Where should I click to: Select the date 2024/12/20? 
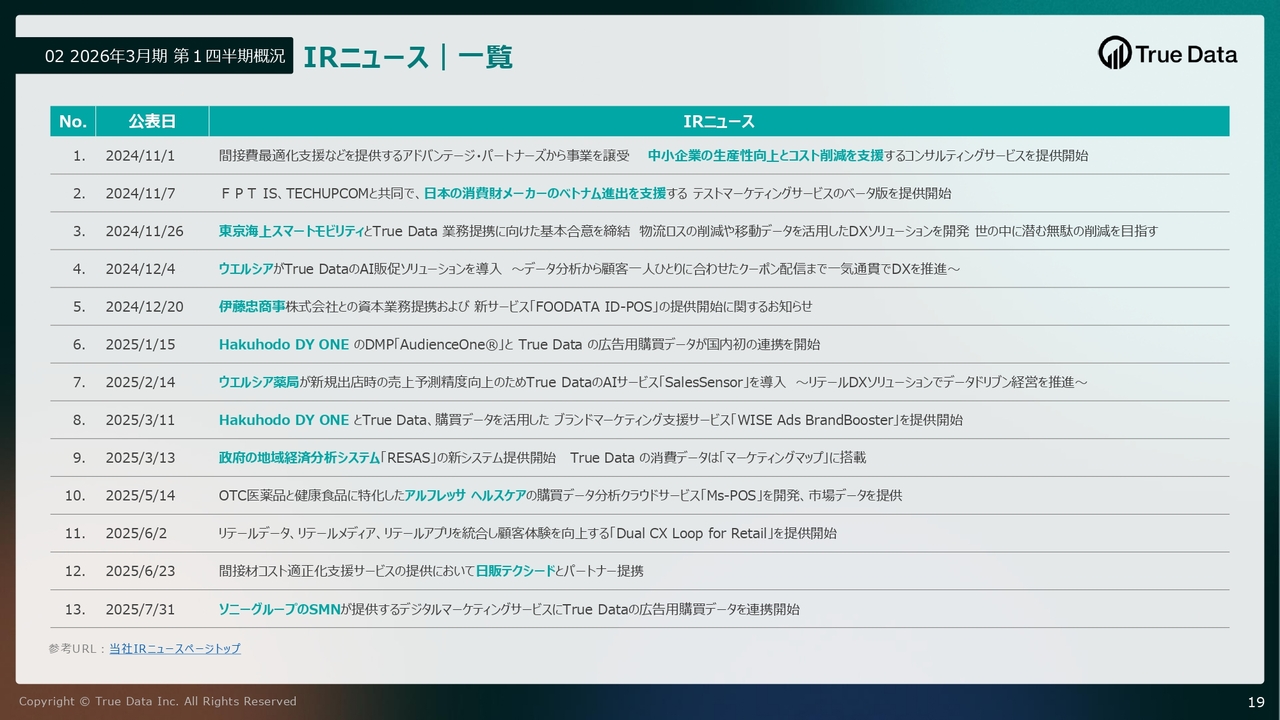tap(145, 307)
